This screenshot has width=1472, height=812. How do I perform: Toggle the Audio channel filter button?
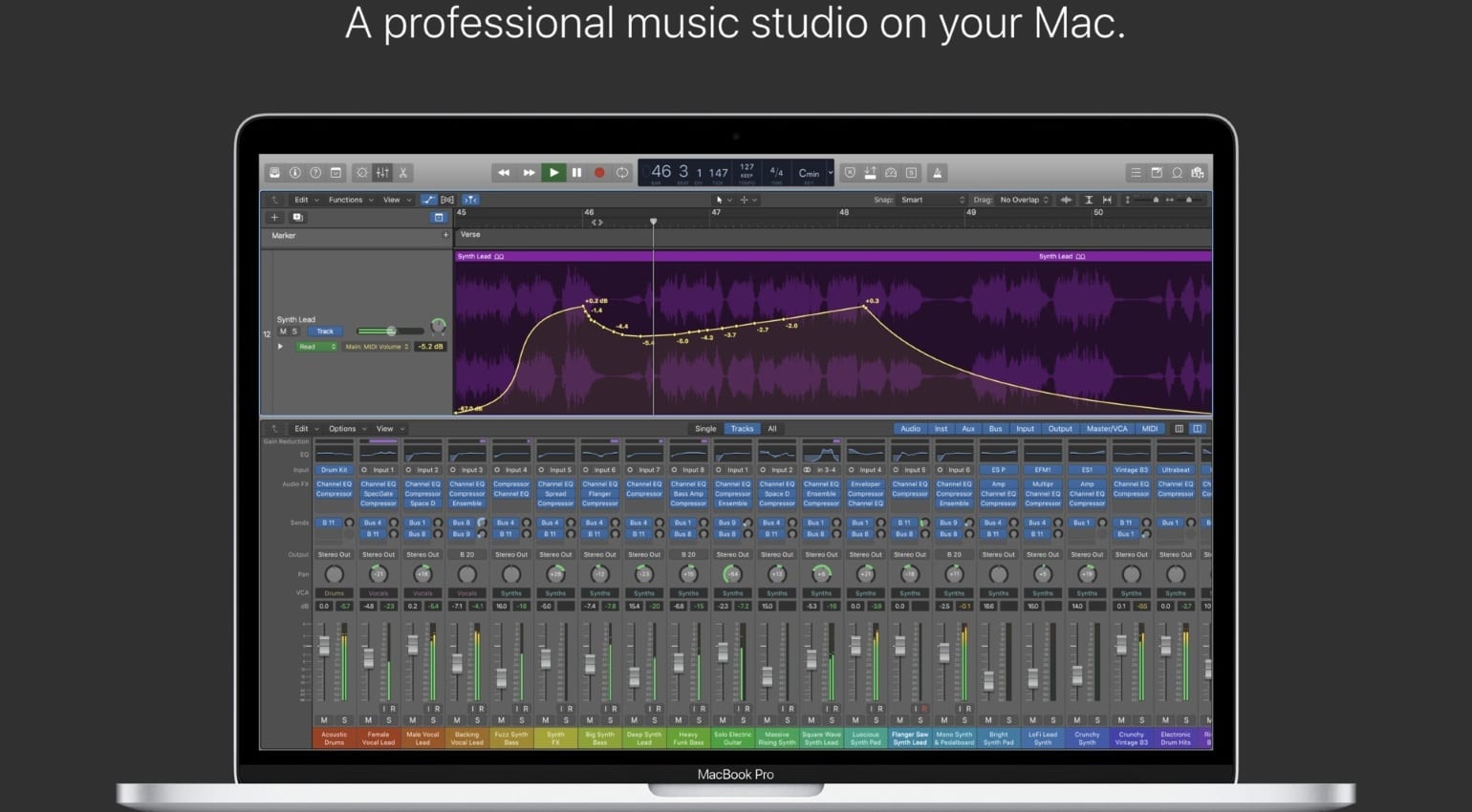910,429
